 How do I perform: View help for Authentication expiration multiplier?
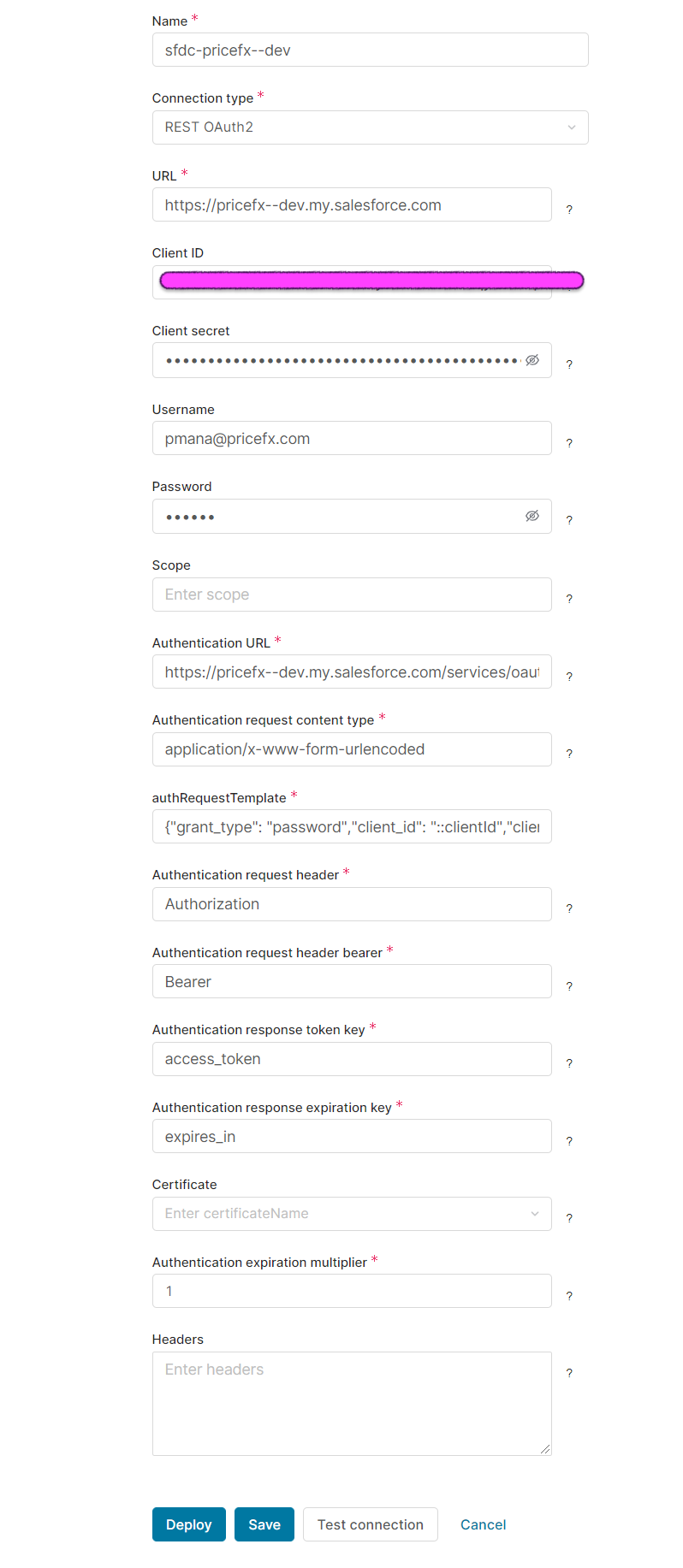click(569, 1296)
